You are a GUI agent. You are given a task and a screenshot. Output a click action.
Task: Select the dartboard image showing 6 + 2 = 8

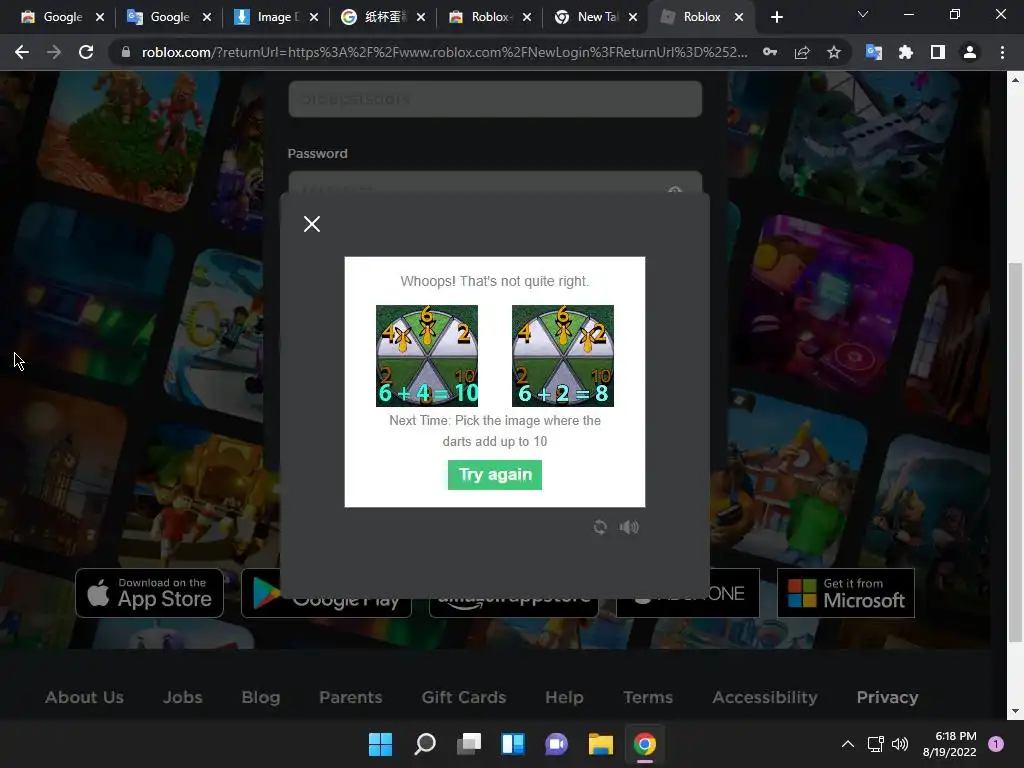[562, 356]
